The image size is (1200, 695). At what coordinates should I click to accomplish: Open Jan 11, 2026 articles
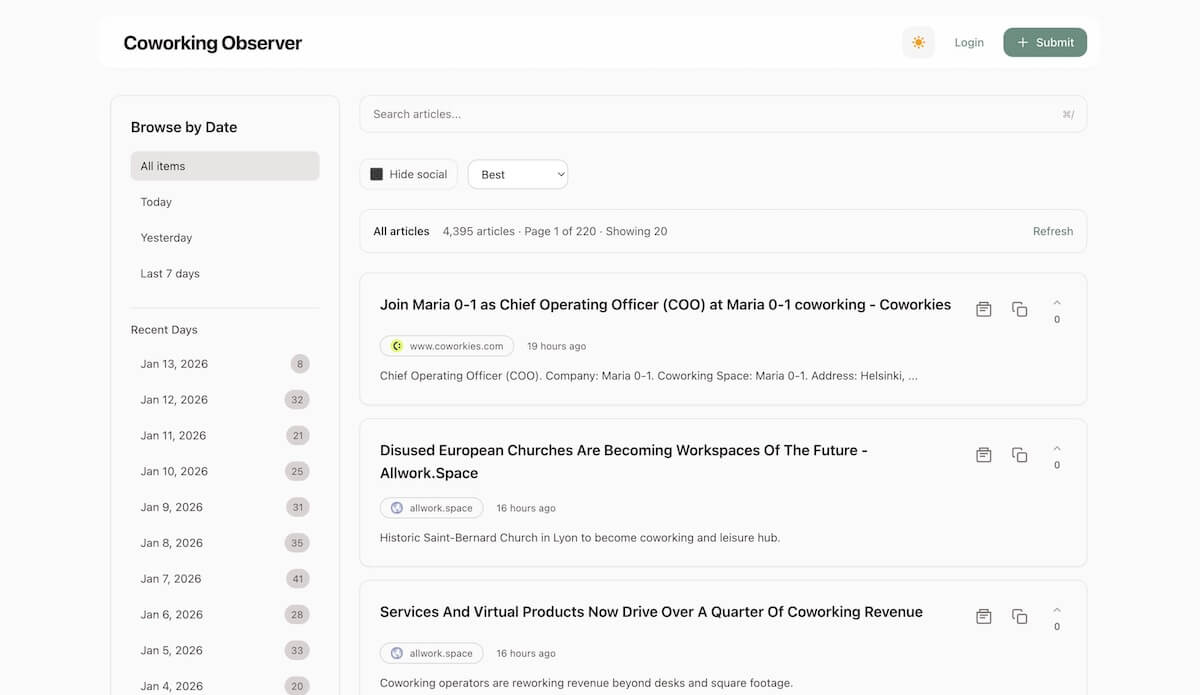point(225,436)
